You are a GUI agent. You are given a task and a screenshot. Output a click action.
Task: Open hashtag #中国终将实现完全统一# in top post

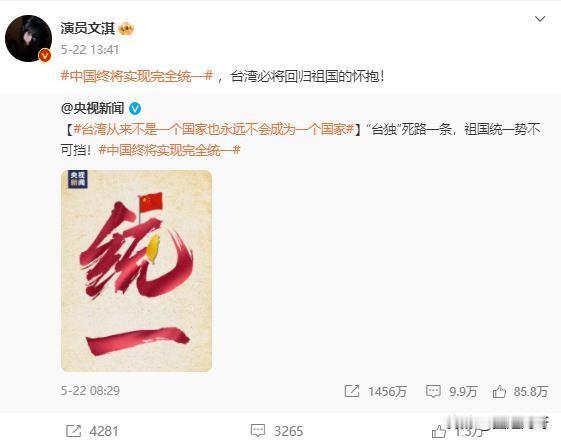pyautogui.click(x=137, y=76)
